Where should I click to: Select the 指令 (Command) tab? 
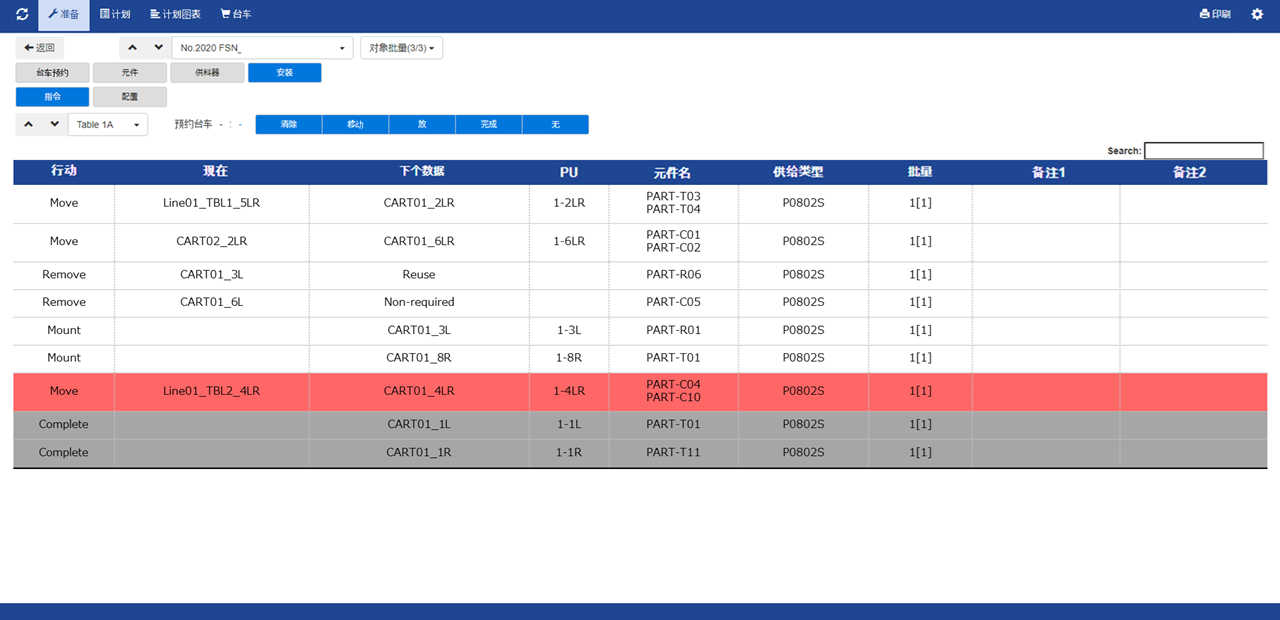pos(52,96)
